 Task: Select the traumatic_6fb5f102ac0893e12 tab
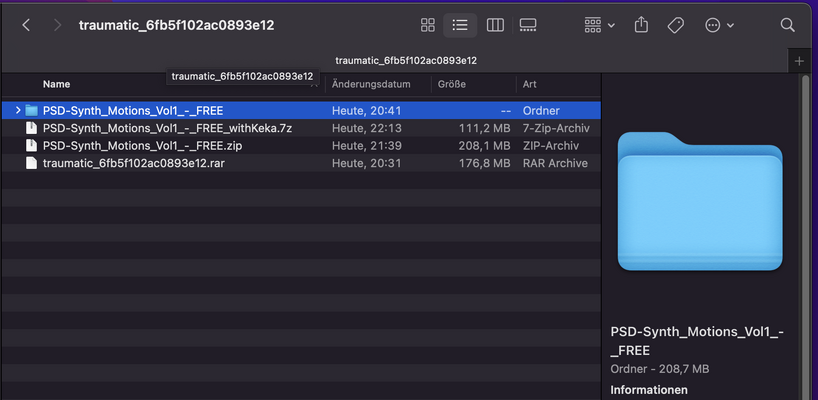405,60
